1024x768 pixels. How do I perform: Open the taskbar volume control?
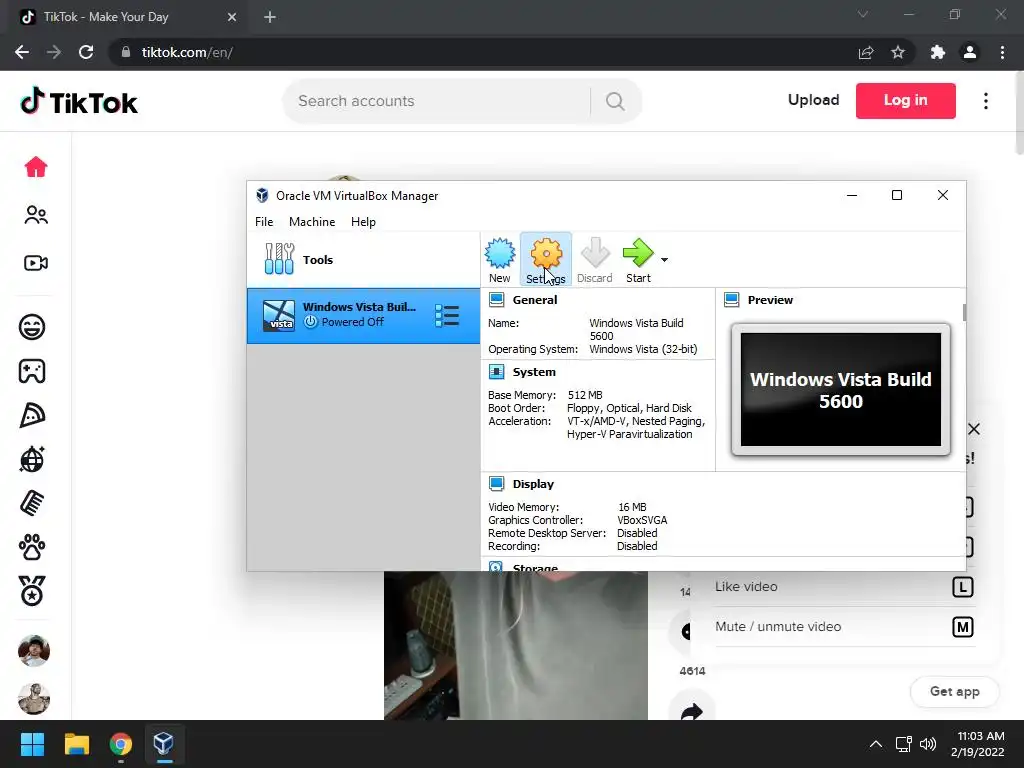coord(928,744)
